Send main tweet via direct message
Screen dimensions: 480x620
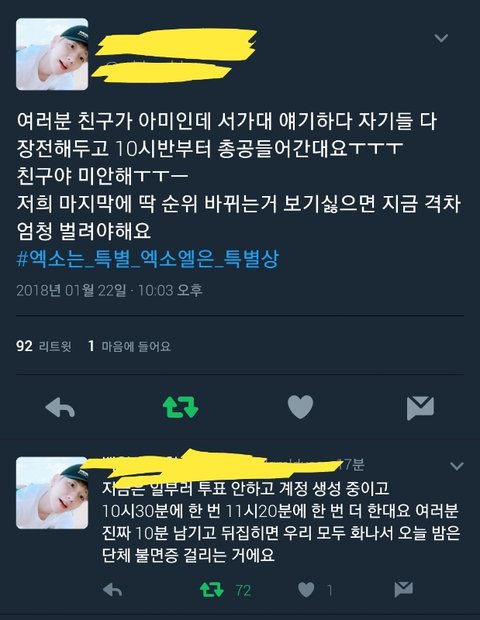tap(420, 408)
